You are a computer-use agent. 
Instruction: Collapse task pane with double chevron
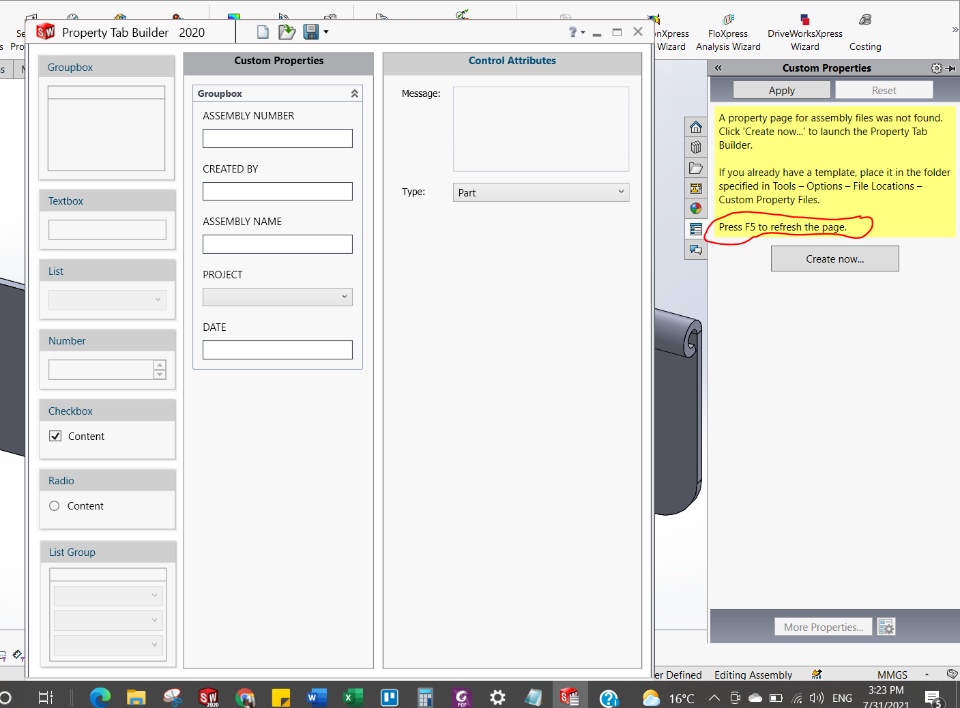click(718, 68)
